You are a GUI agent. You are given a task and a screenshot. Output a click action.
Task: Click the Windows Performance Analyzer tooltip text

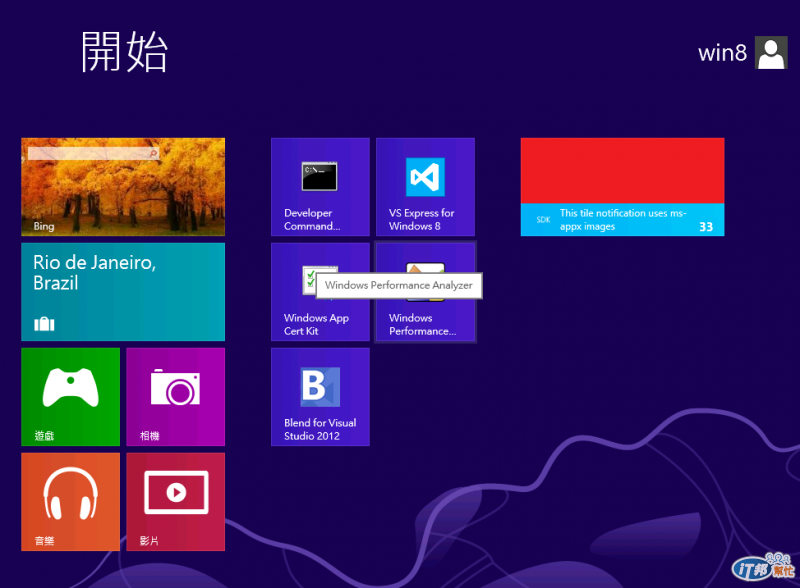coord(398,285)
